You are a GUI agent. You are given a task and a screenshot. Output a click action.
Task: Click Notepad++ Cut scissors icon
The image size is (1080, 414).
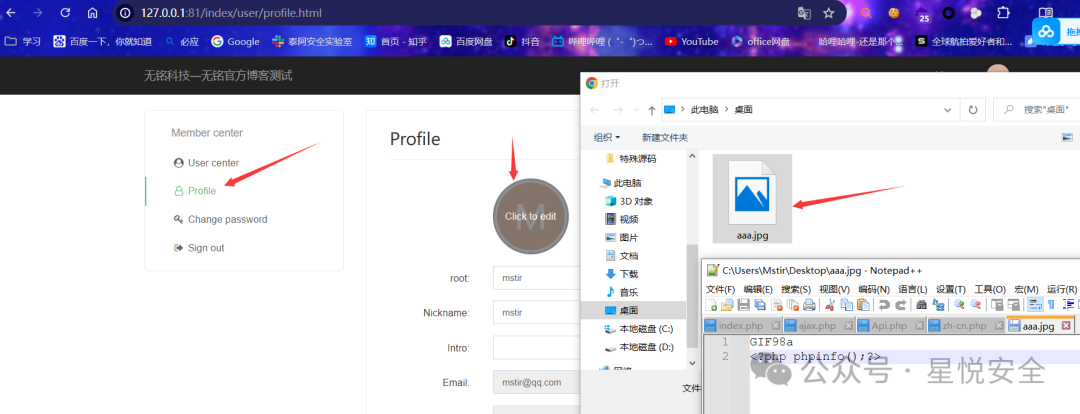pyautogui.click(x=830, y=305)
